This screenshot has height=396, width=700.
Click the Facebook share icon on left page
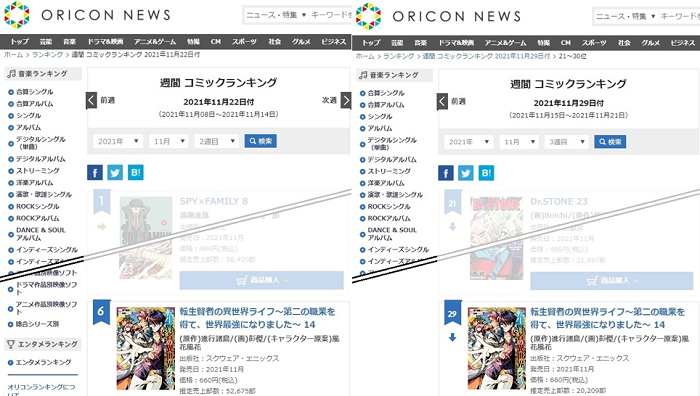coord(95,172)
